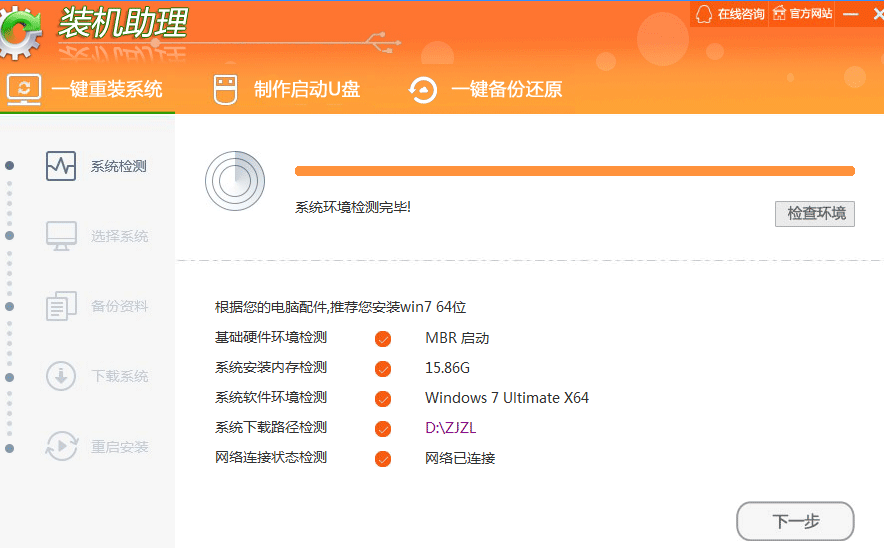884x548 pixels.
Task: Click the 系统检测 heartbeat monitor icon
Action: click(x=61, y=166)
